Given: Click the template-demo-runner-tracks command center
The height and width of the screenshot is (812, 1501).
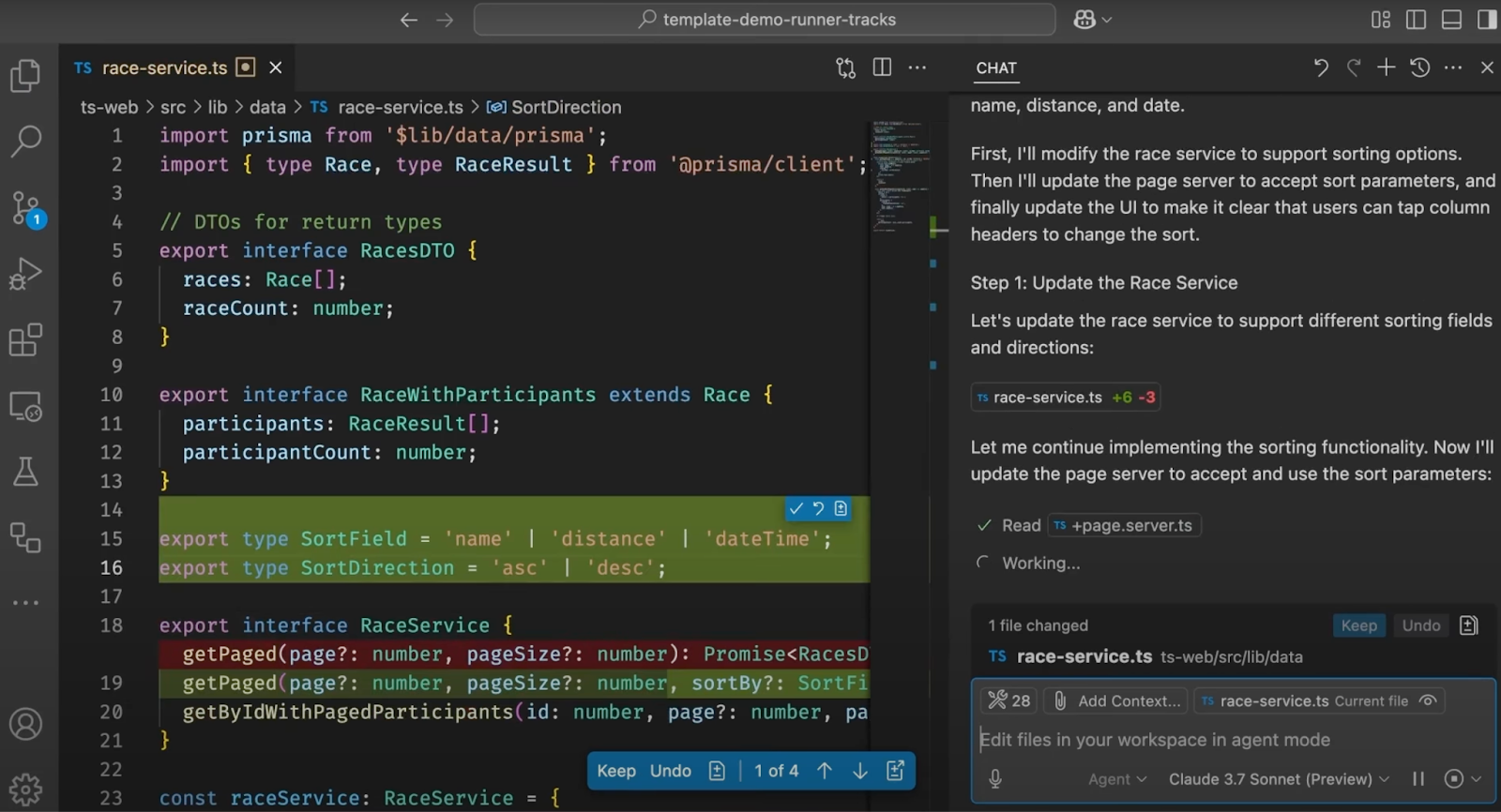Looking at the screenshot, I should pyautogui.click(x=765, y=20).
